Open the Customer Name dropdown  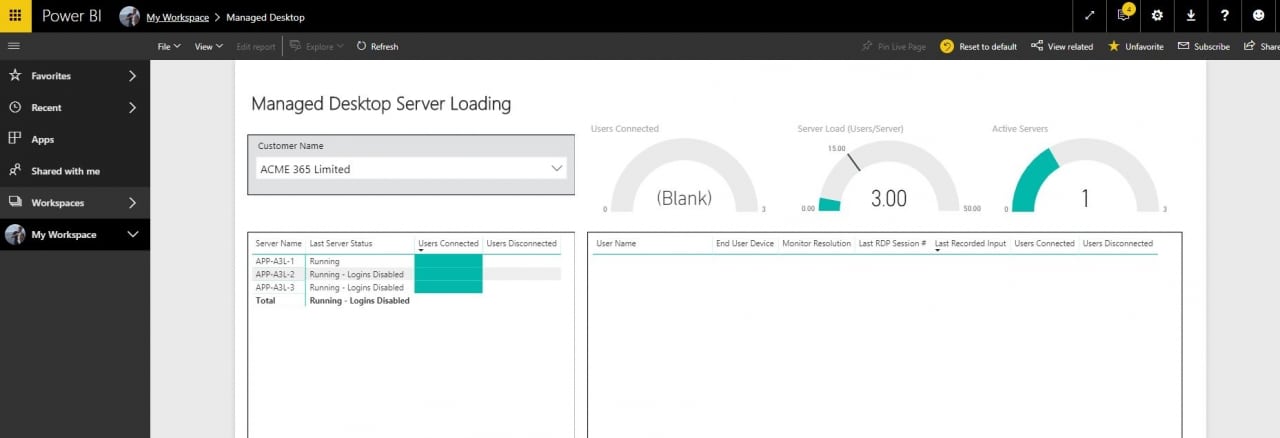[x=411, y=169]
